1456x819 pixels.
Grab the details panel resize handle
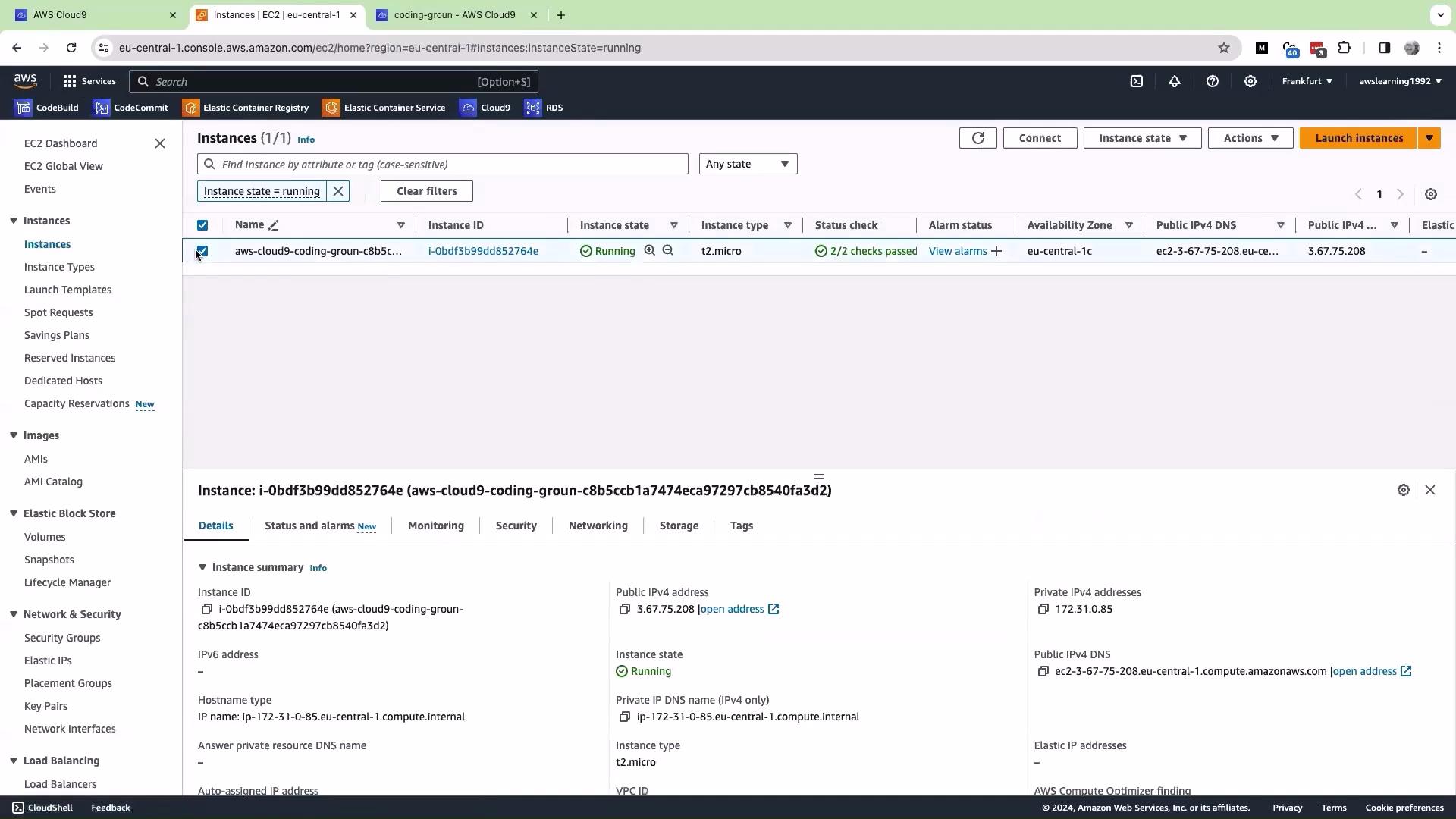819,476
